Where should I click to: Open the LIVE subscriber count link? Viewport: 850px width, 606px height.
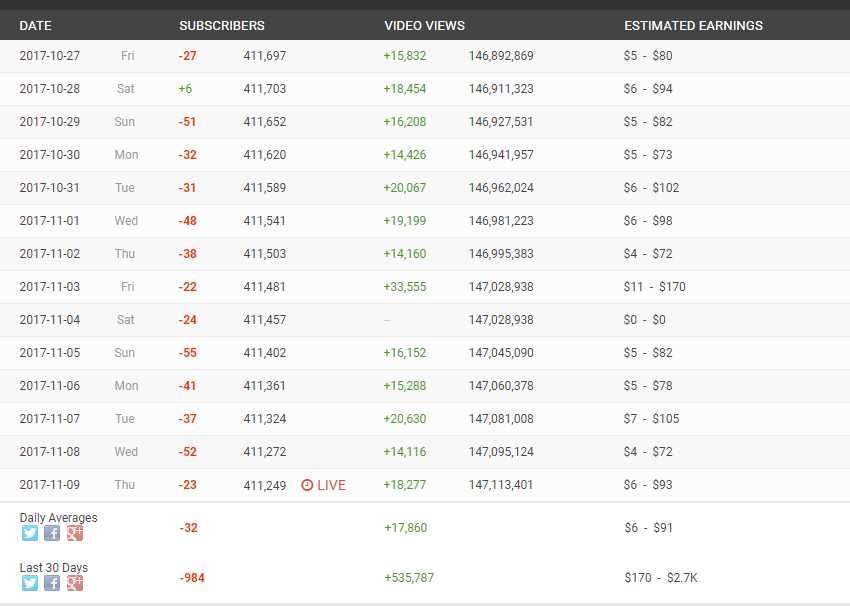[x=324, y=485]
